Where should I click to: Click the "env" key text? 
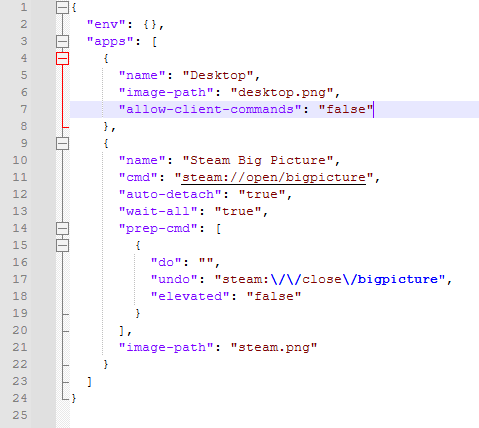coord(106,24)
